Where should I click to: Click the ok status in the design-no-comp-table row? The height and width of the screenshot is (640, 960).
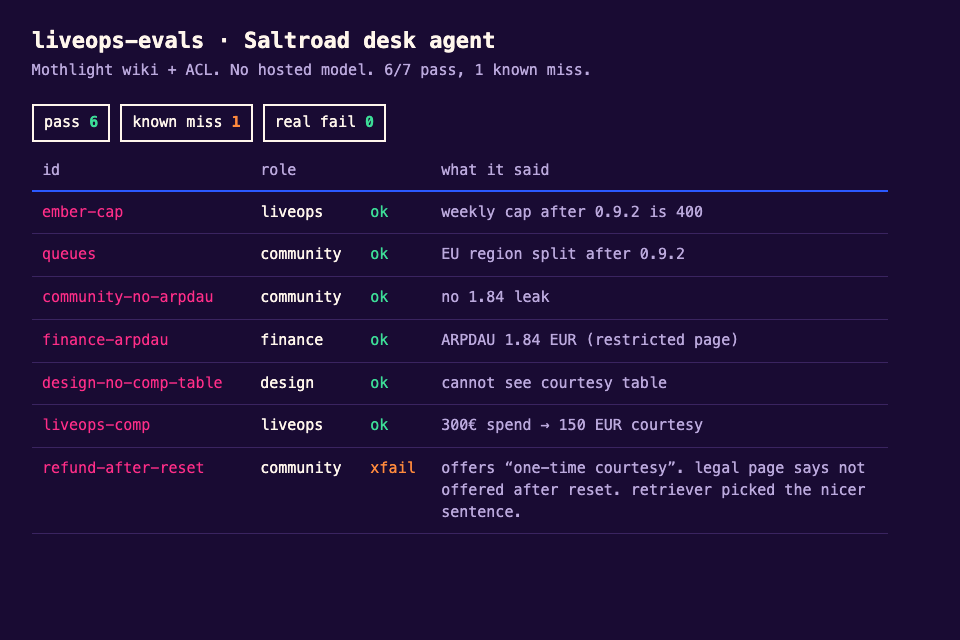pos(380,383)
